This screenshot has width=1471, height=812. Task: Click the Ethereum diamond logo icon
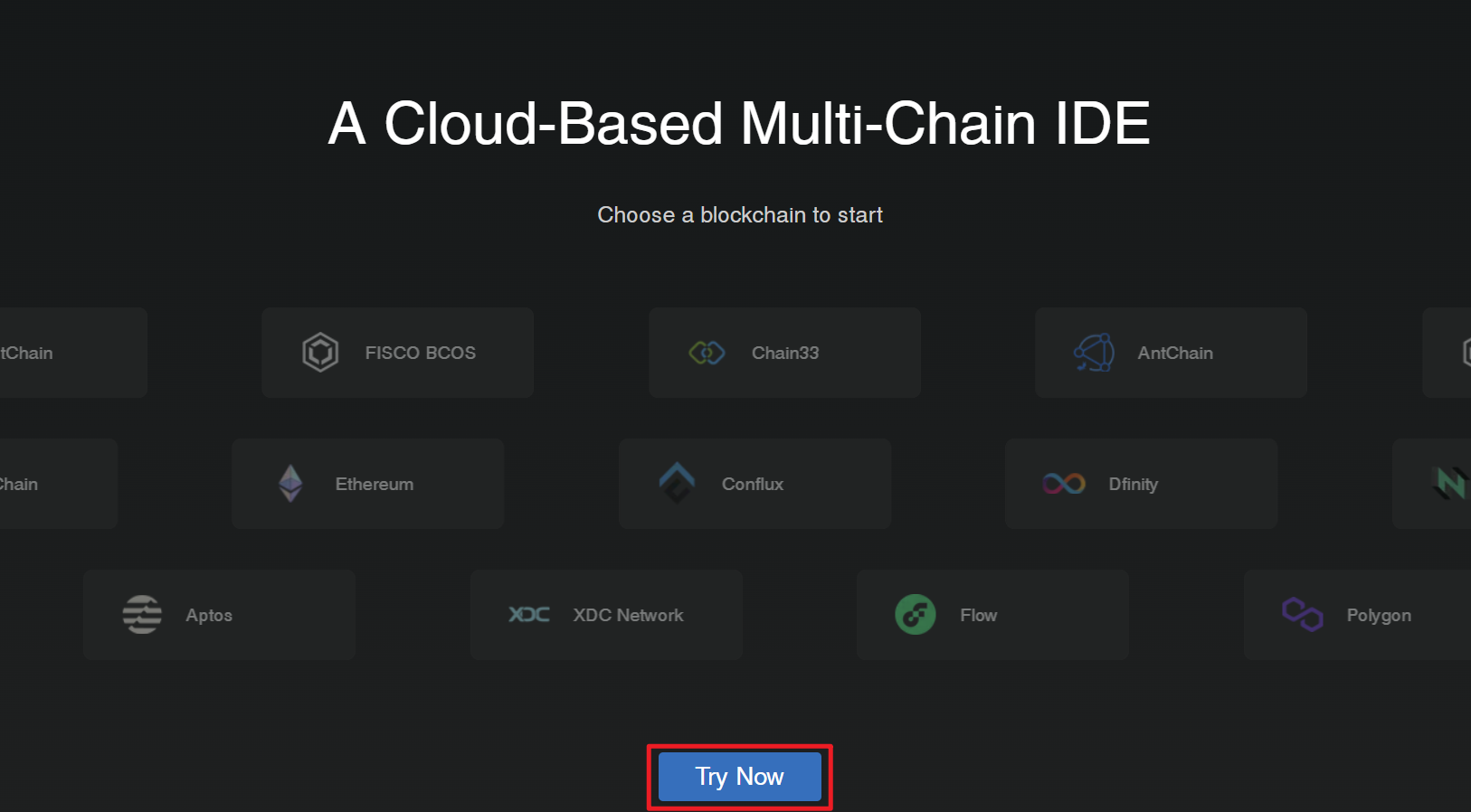290,484
